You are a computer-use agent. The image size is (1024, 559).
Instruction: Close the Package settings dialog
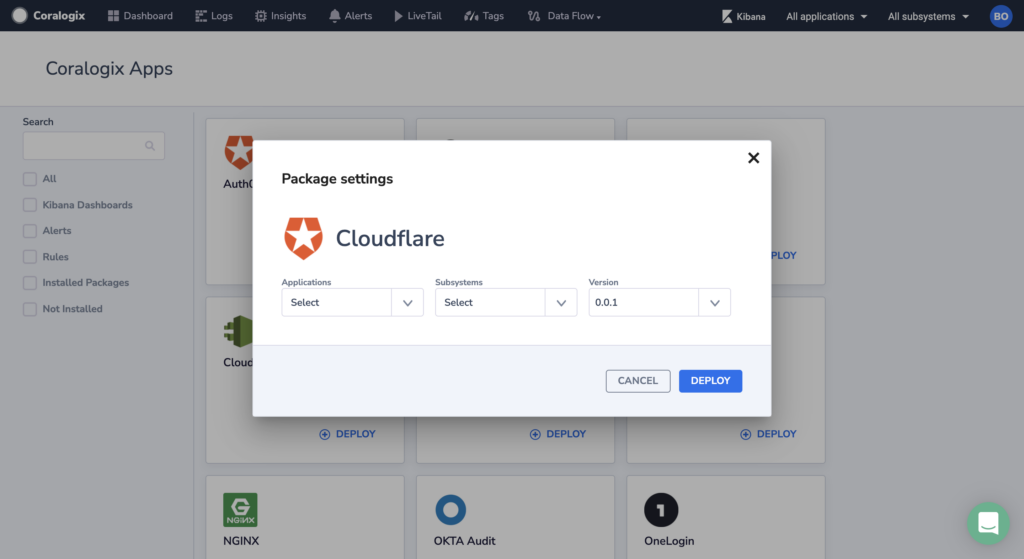753,157
